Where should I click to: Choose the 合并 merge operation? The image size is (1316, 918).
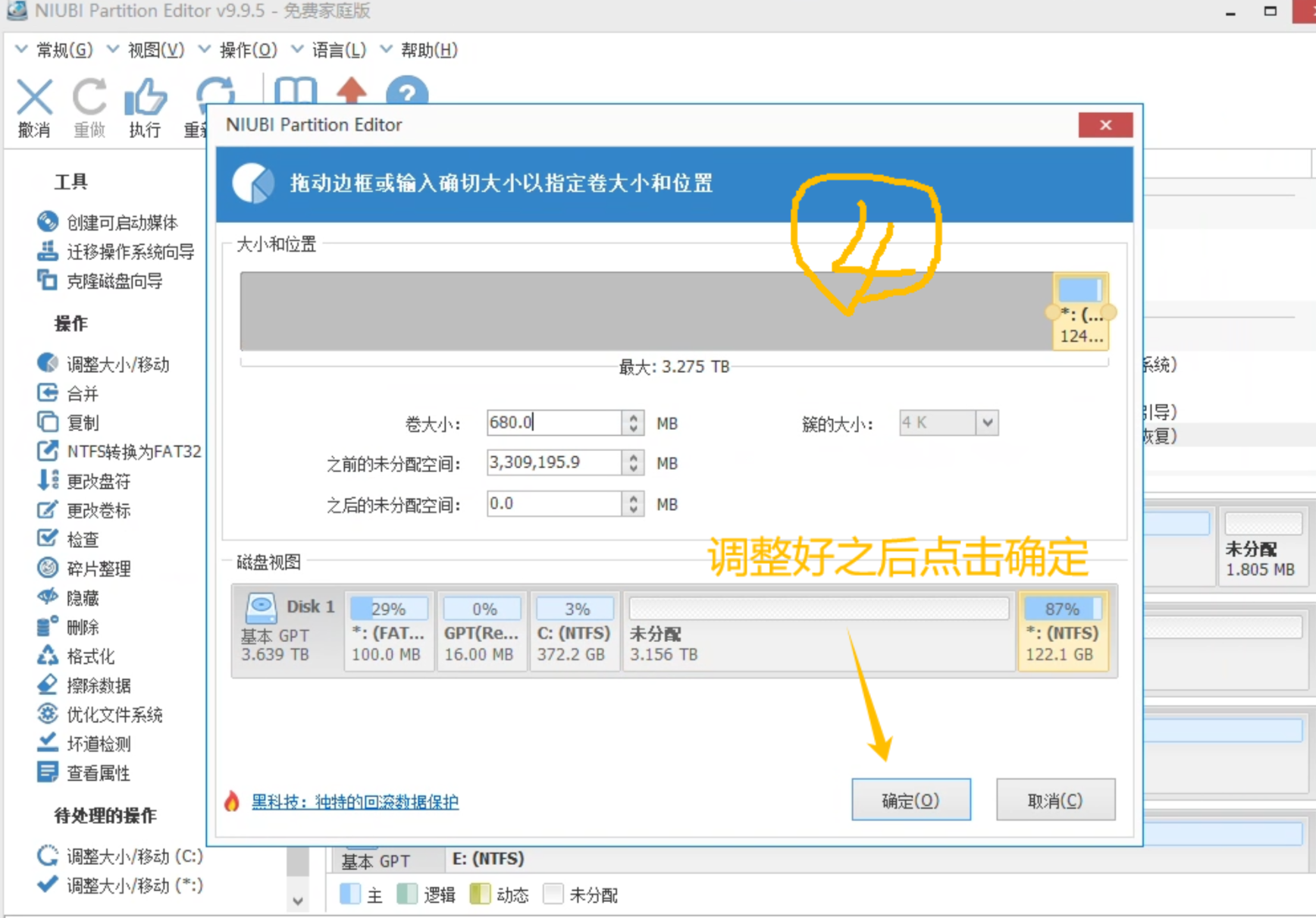point(67,393)
